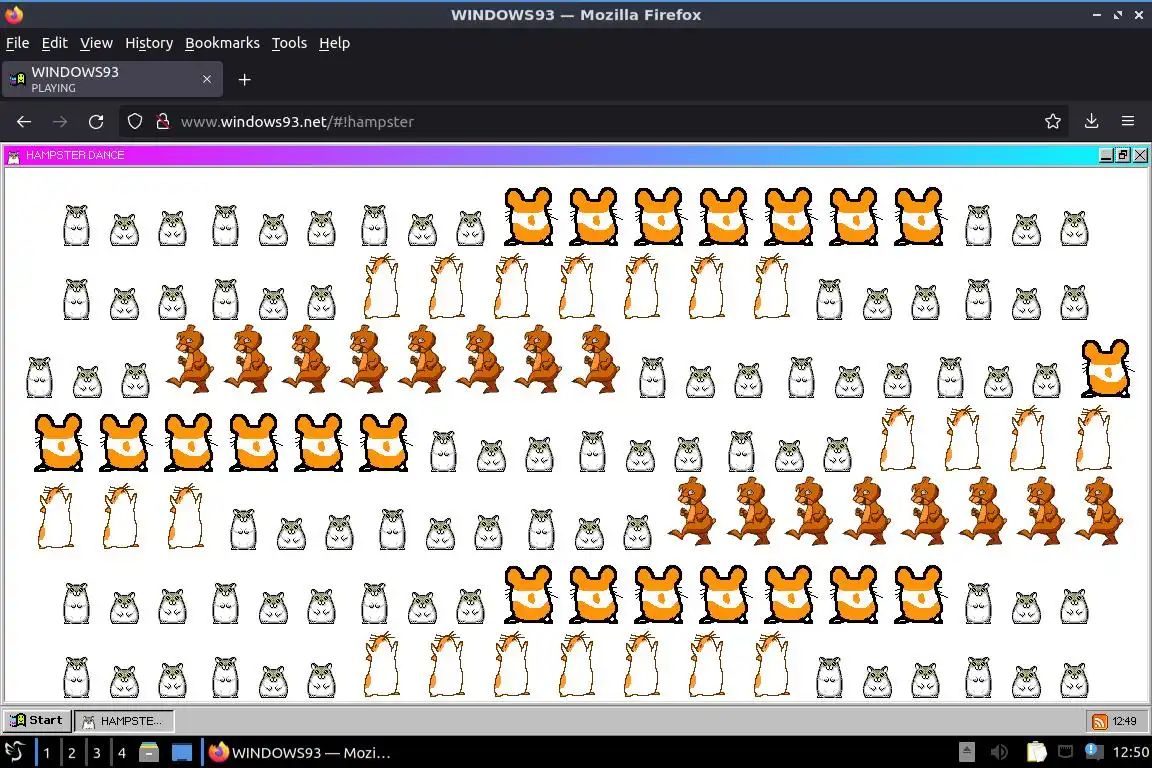The width and height of the screenshot is (1152, 768).
Task: Click the 12:50 system clock
Action: pos(1131,752)
